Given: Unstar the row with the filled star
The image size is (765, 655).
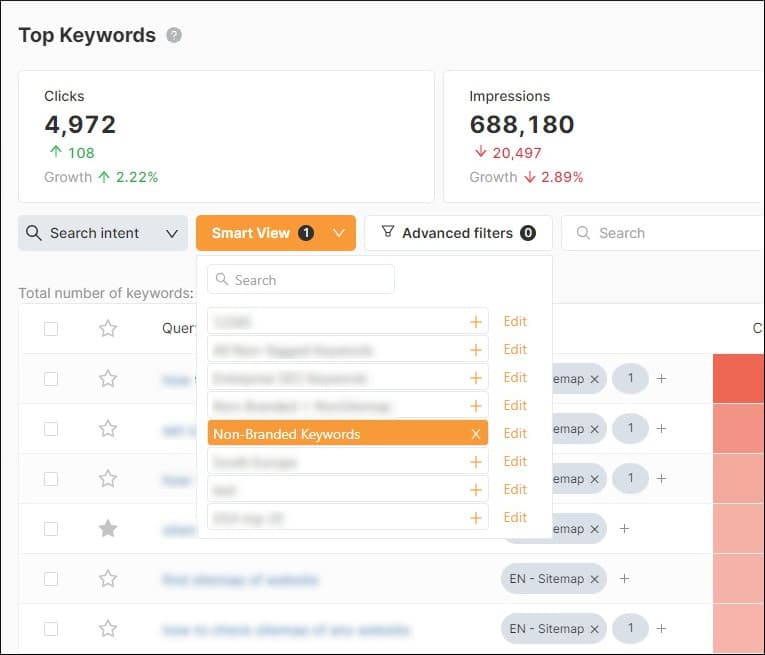Looking at the screenshot, I should tap(108, 529).
